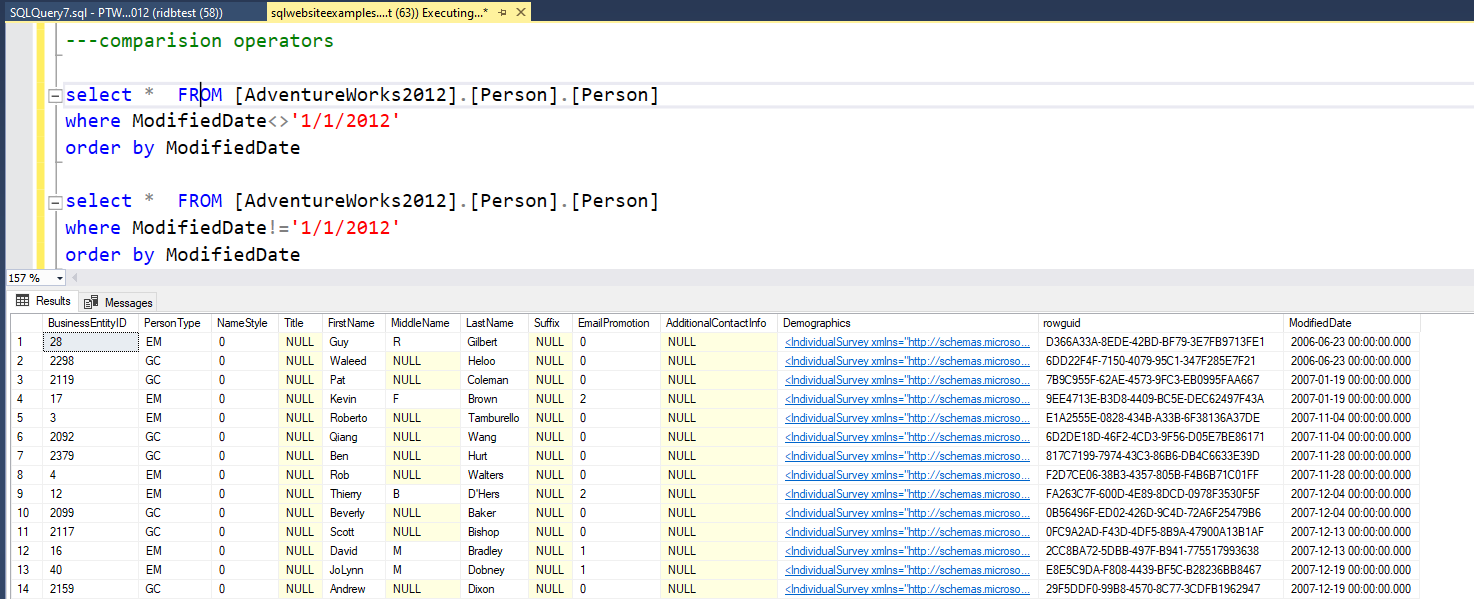Image resolution: width=1474 pixels, height=599 pixels.
Task: Click the Messages tab icon
Action: point(91,302)
